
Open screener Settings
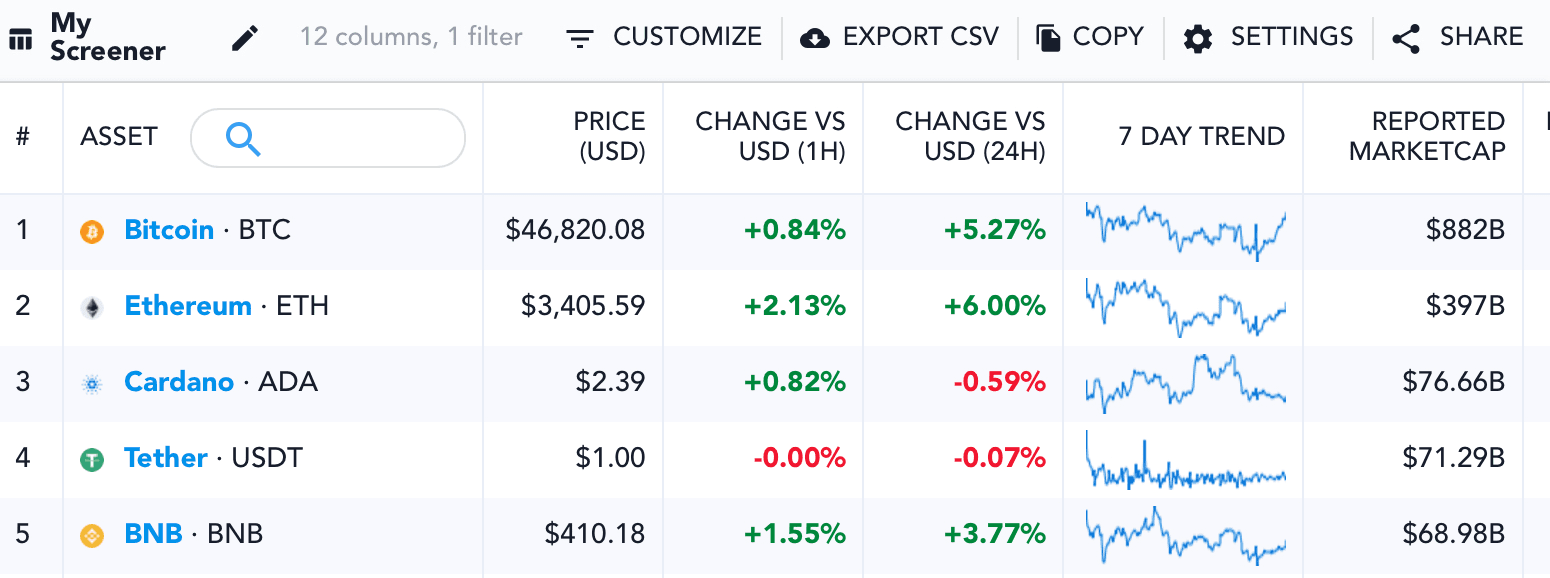coord(1268,38)
